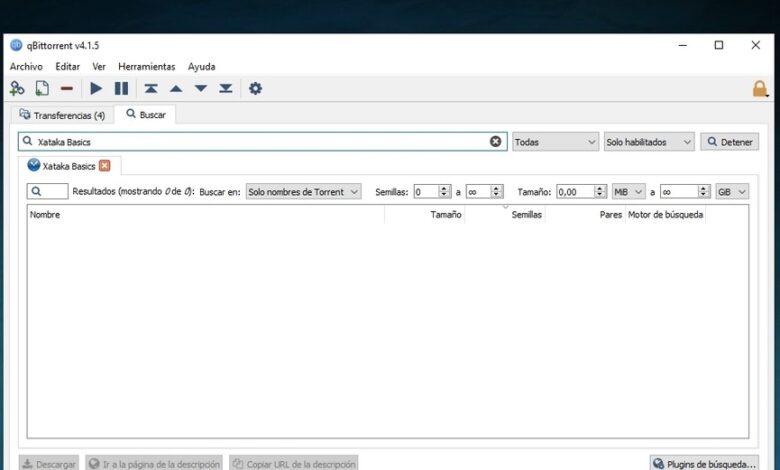The height and width of the screenshot is (470, 780).
Task: Click the Detener button
Action: (730, 142)
